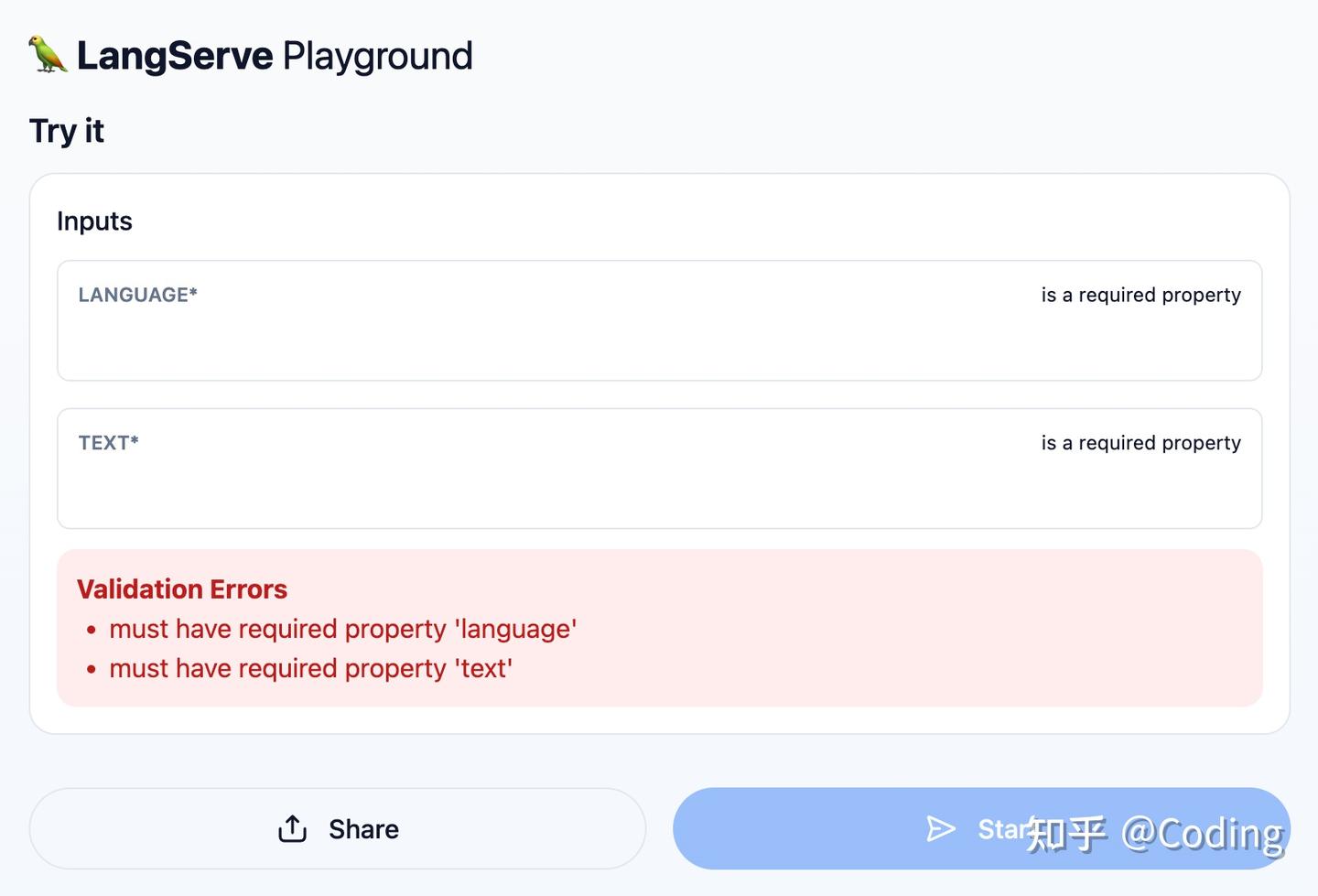The height and width of the screenshot is (896, 1318).
Task: Click error "must have required property 'language'"
Action: [343, 629]
